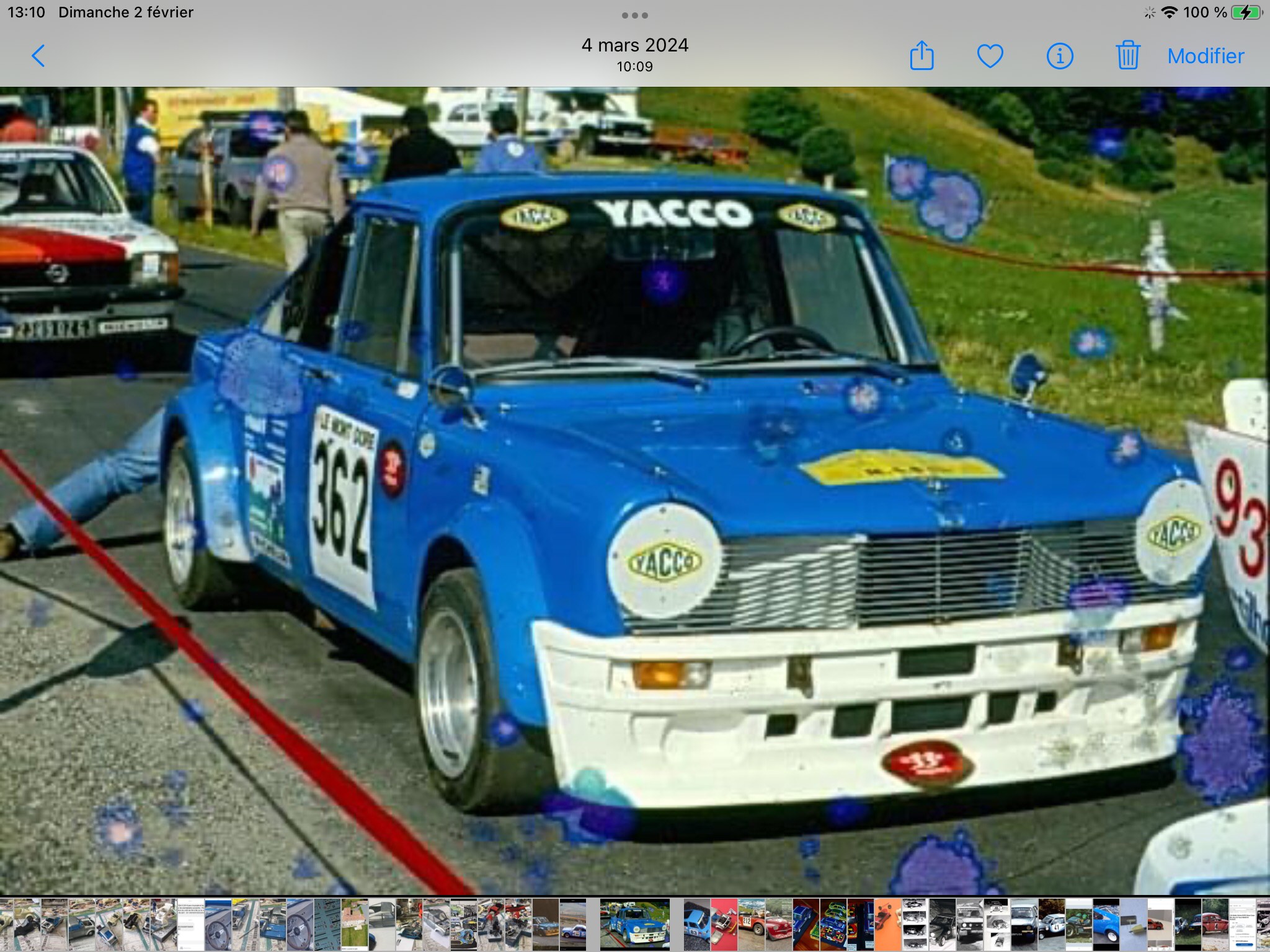This screenshot has height=952, width=1270.
Task: Open the aerial house and lawn thumbnail
Action: point(355,924)
